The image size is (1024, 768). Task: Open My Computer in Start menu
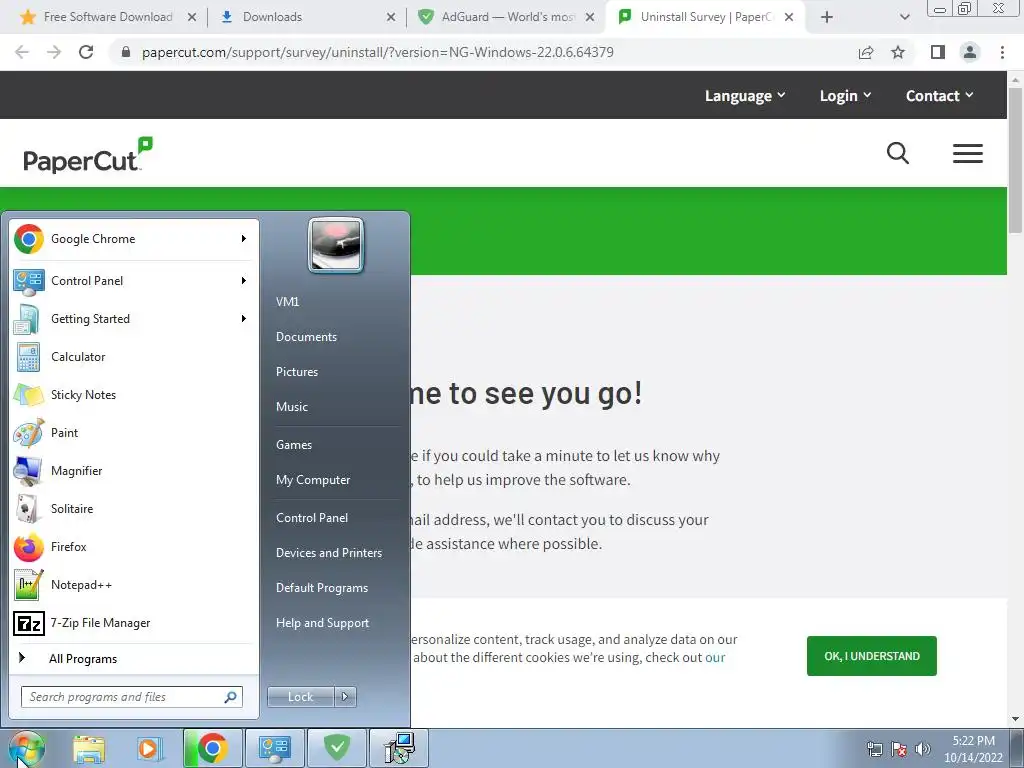[x=313, y=480]
